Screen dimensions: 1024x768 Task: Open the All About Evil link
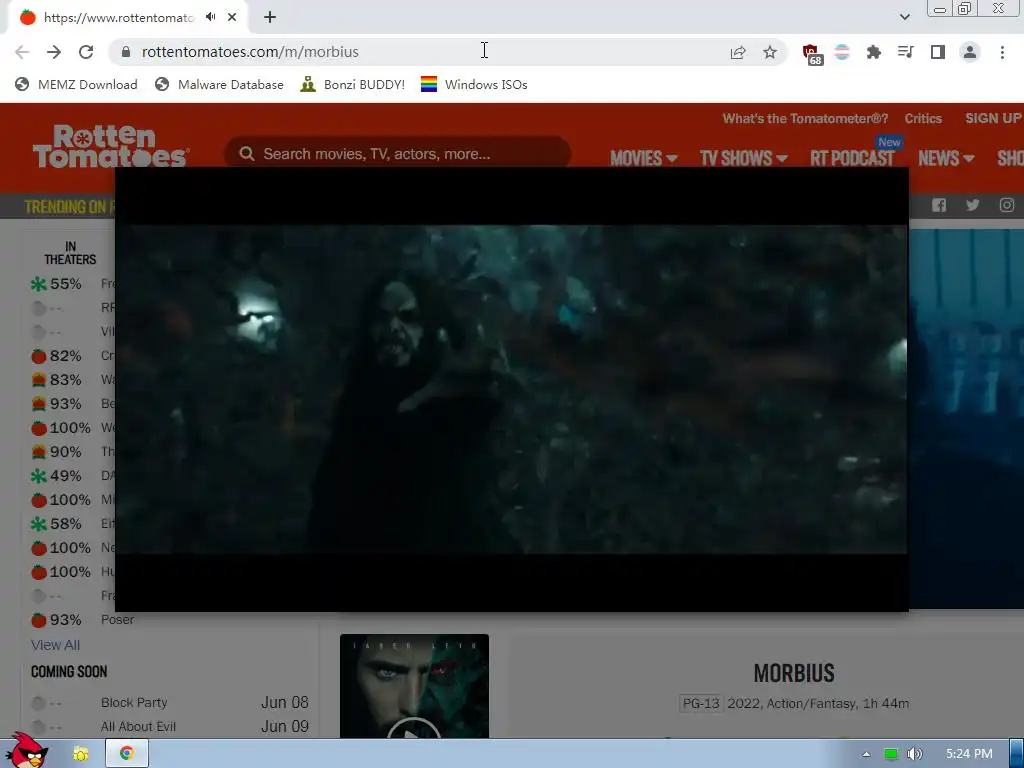click(138, 726)
